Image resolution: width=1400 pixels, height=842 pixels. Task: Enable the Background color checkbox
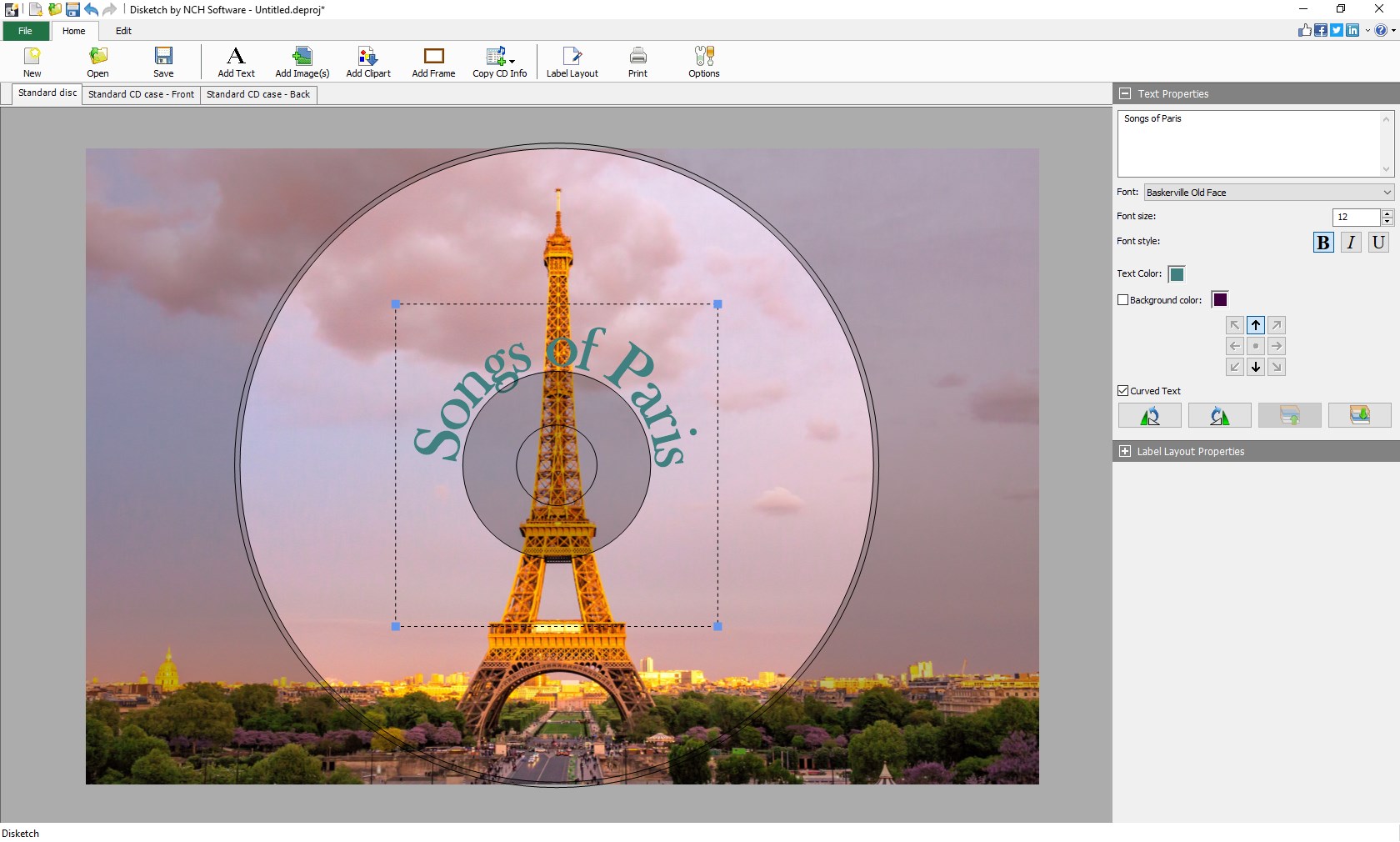1123,300
